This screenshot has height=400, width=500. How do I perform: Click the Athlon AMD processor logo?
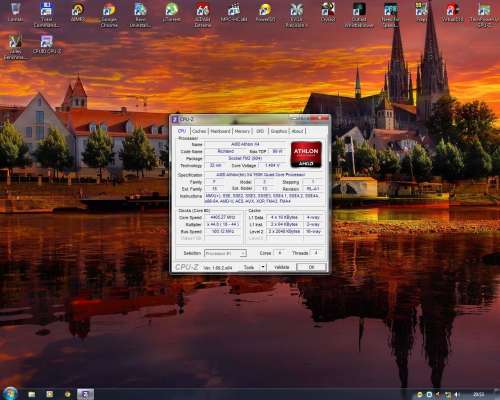coord(306,154)
